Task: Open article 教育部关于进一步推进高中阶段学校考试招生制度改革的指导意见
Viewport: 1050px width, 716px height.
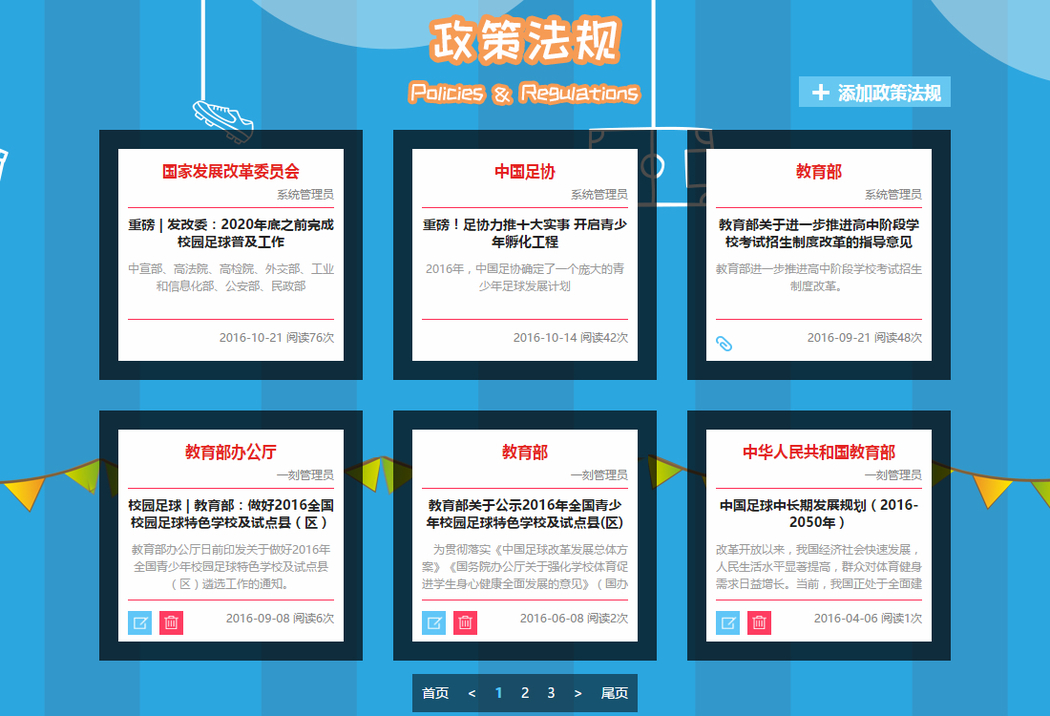Action: [x=819, y=233]
